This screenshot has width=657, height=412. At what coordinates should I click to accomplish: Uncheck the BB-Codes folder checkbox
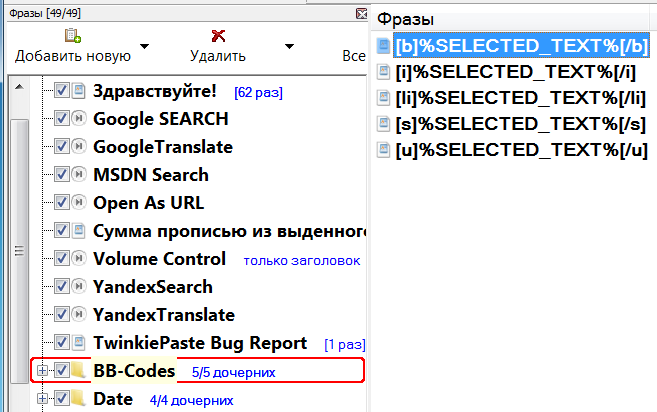tap(62, 371)
